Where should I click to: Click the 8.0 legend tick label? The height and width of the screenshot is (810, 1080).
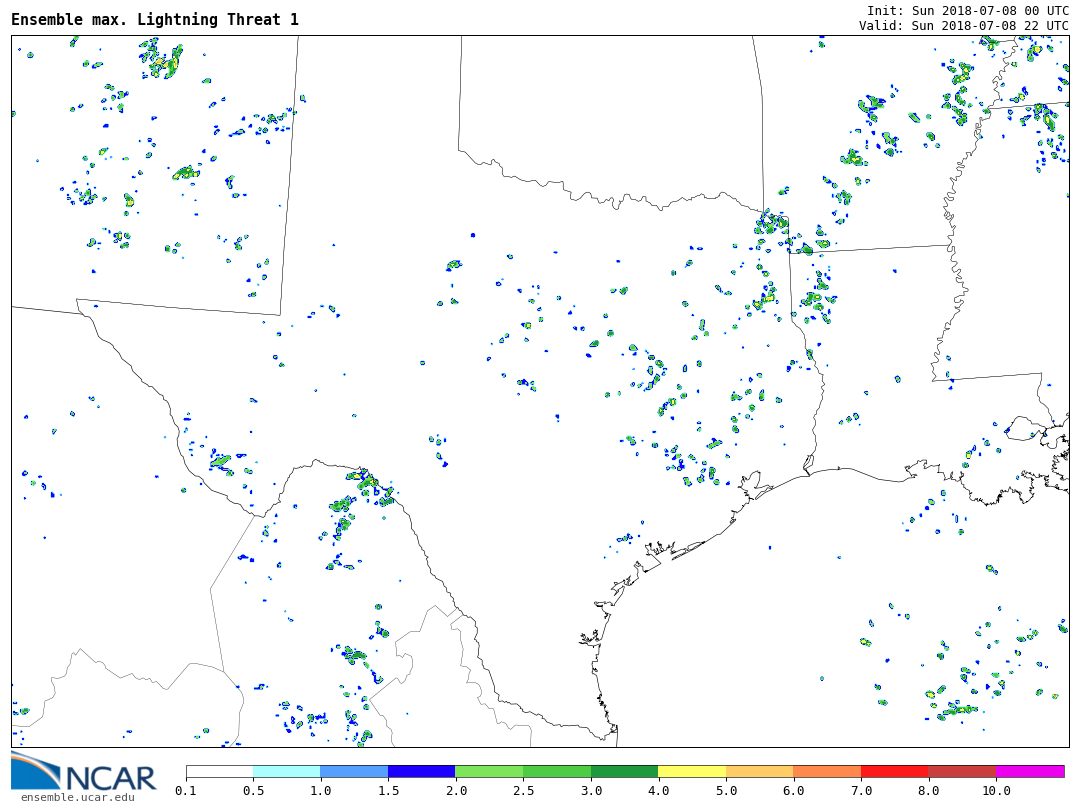point(928,790)
